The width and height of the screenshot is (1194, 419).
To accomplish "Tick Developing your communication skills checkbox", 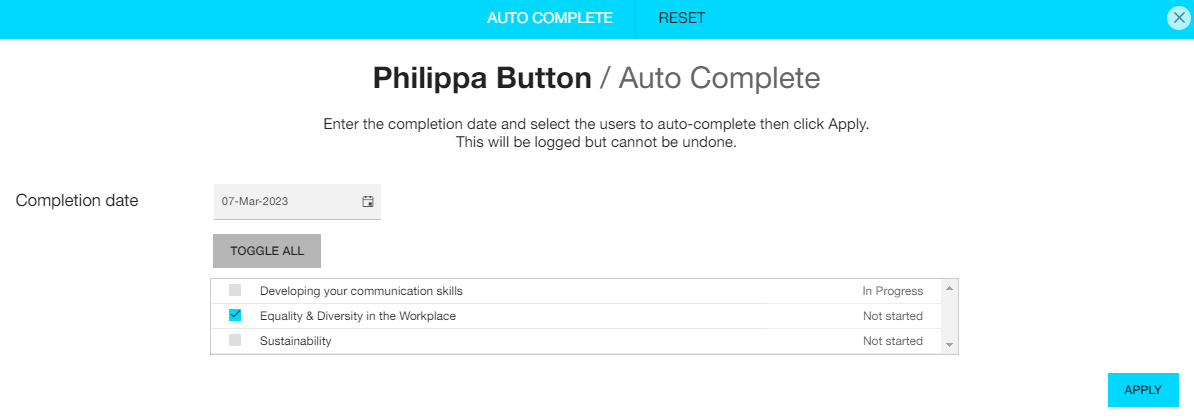I will click(235, 290).
